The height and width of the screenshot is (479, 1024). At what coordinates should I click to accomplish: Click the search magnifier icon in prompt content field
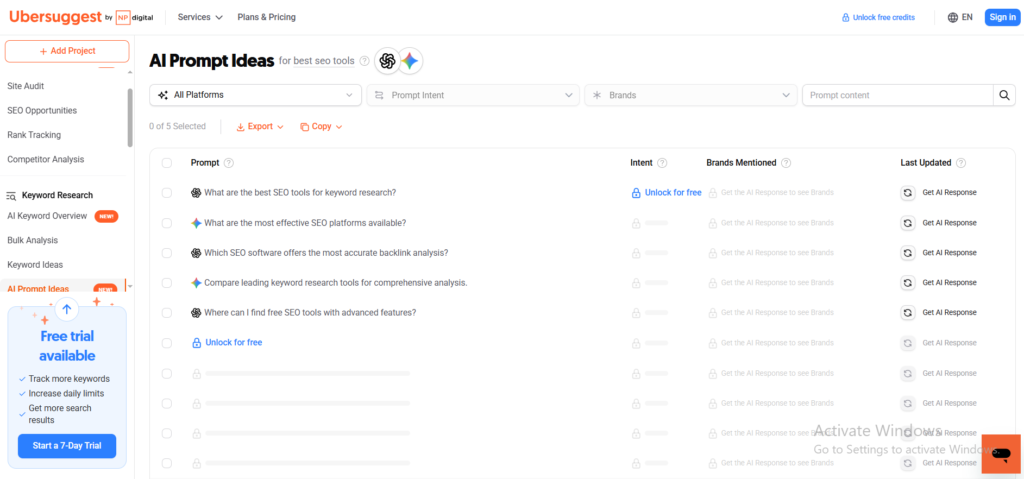click(1003, 95)
